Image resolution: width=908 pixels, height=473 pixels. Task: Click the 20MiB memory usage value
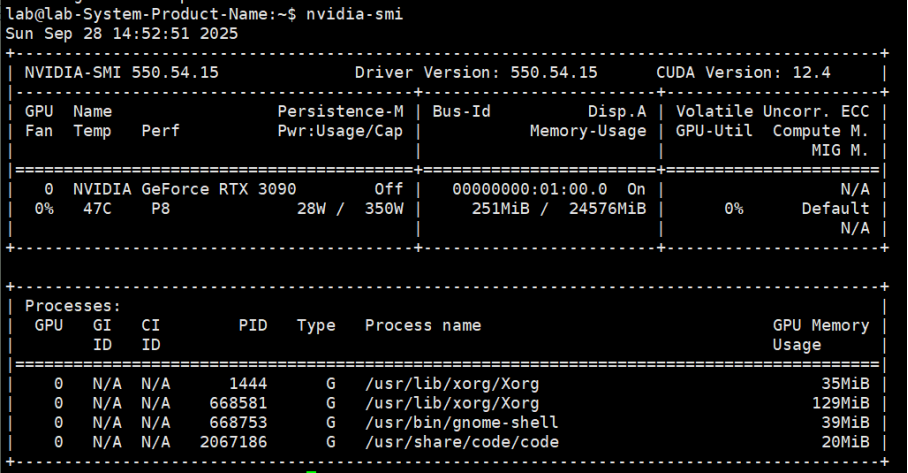[845, 442]
